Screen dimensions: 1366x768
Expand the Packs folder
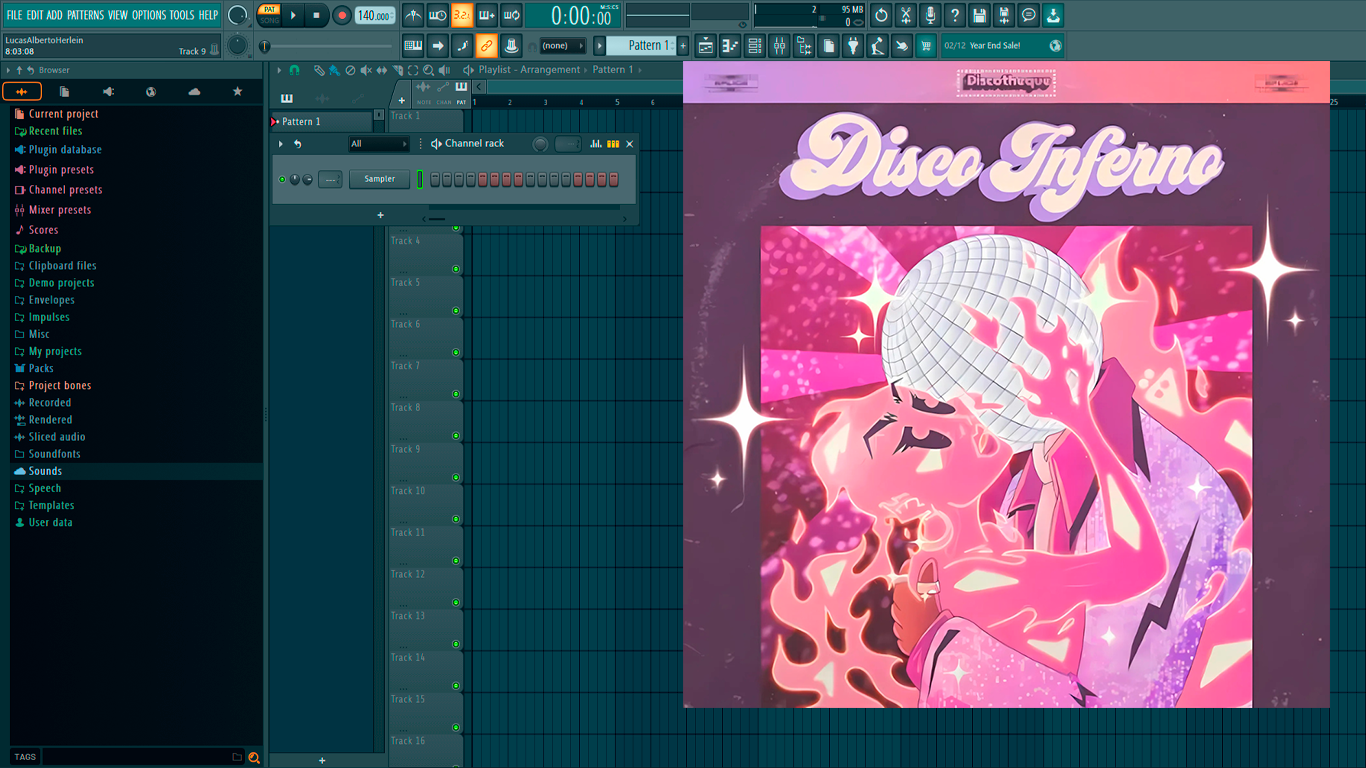(41, 368)
